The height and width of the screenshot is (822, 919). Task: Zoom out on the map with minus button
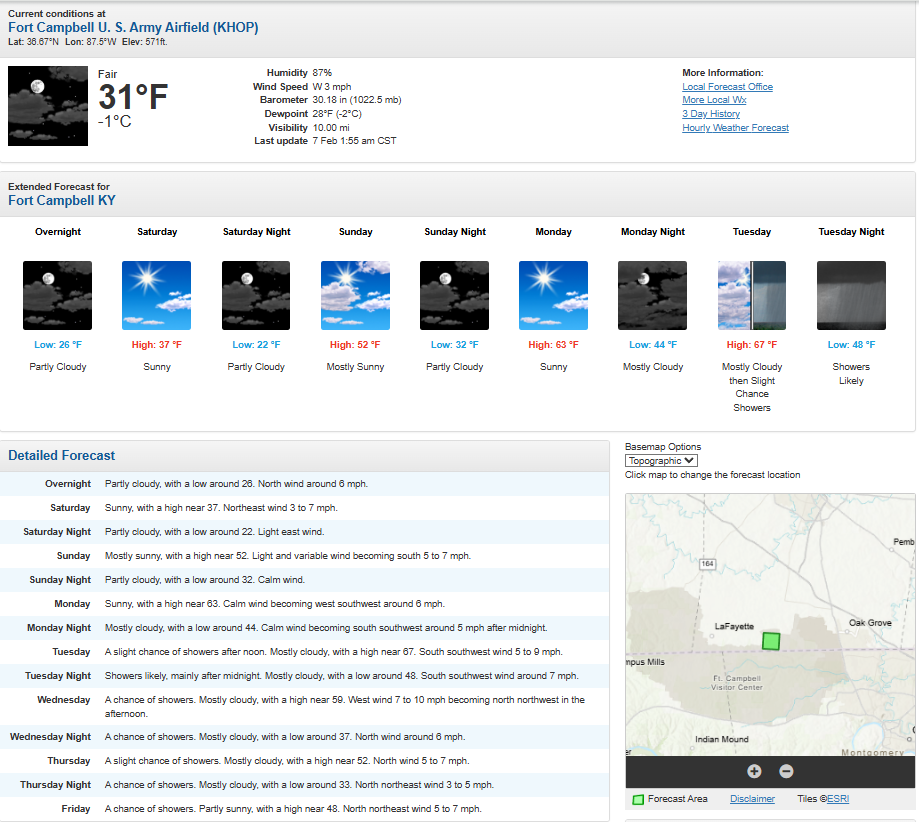point(786,771)
